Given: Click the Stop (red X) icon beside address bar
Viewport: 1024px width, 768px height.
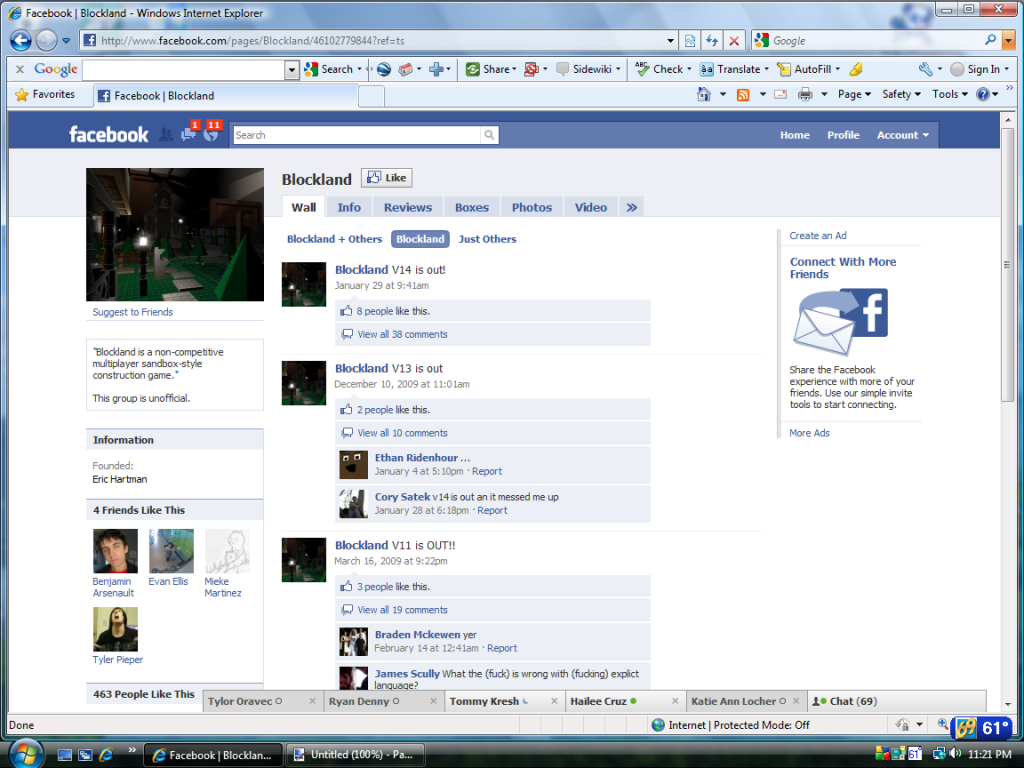Looking at the screenshot, I should 734,40.
